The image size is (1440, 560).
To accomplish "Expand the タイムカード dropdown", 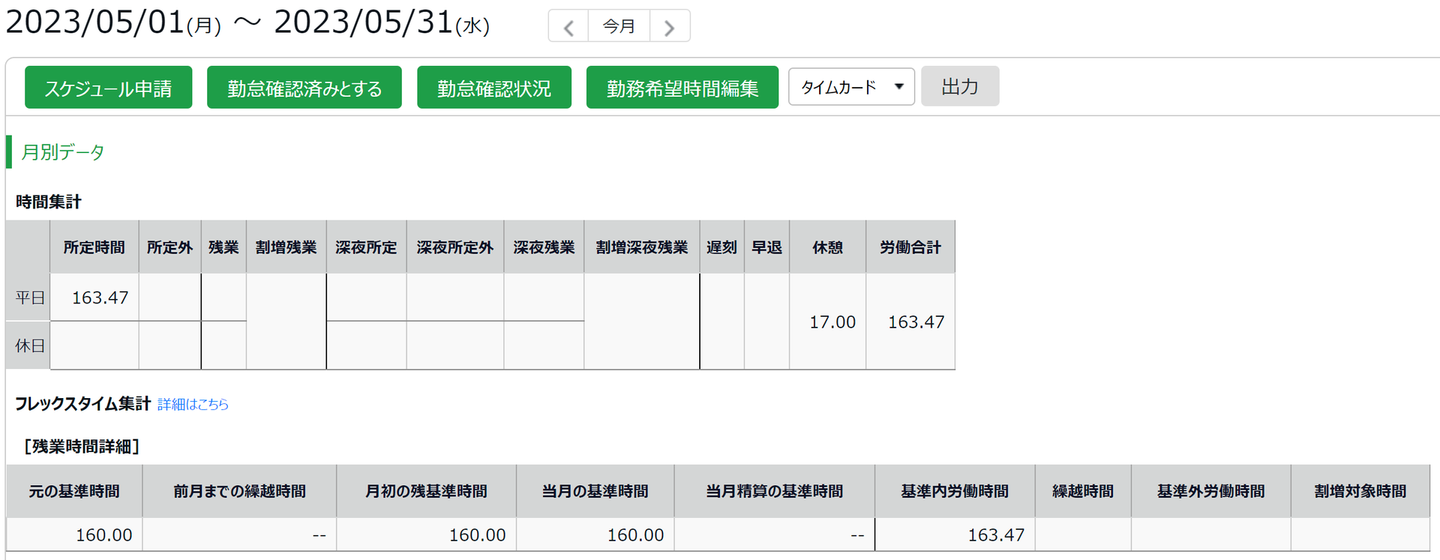I will pyautogui.click(x=851, y=87).
